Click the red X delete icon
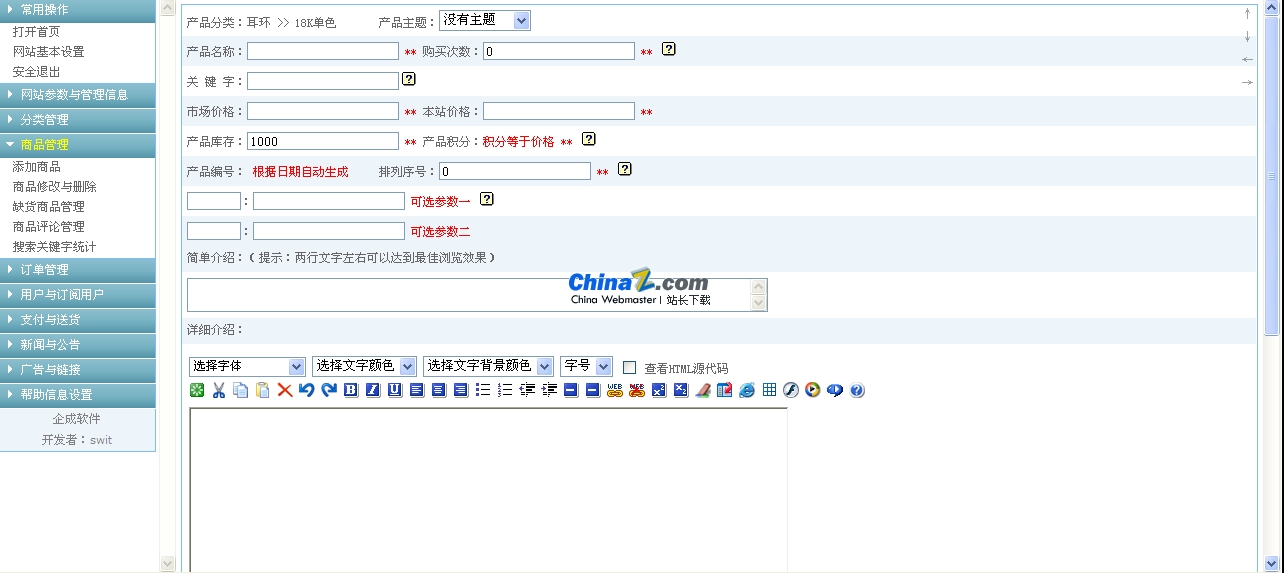1284x573 pixels. click(x=285, y=390)
